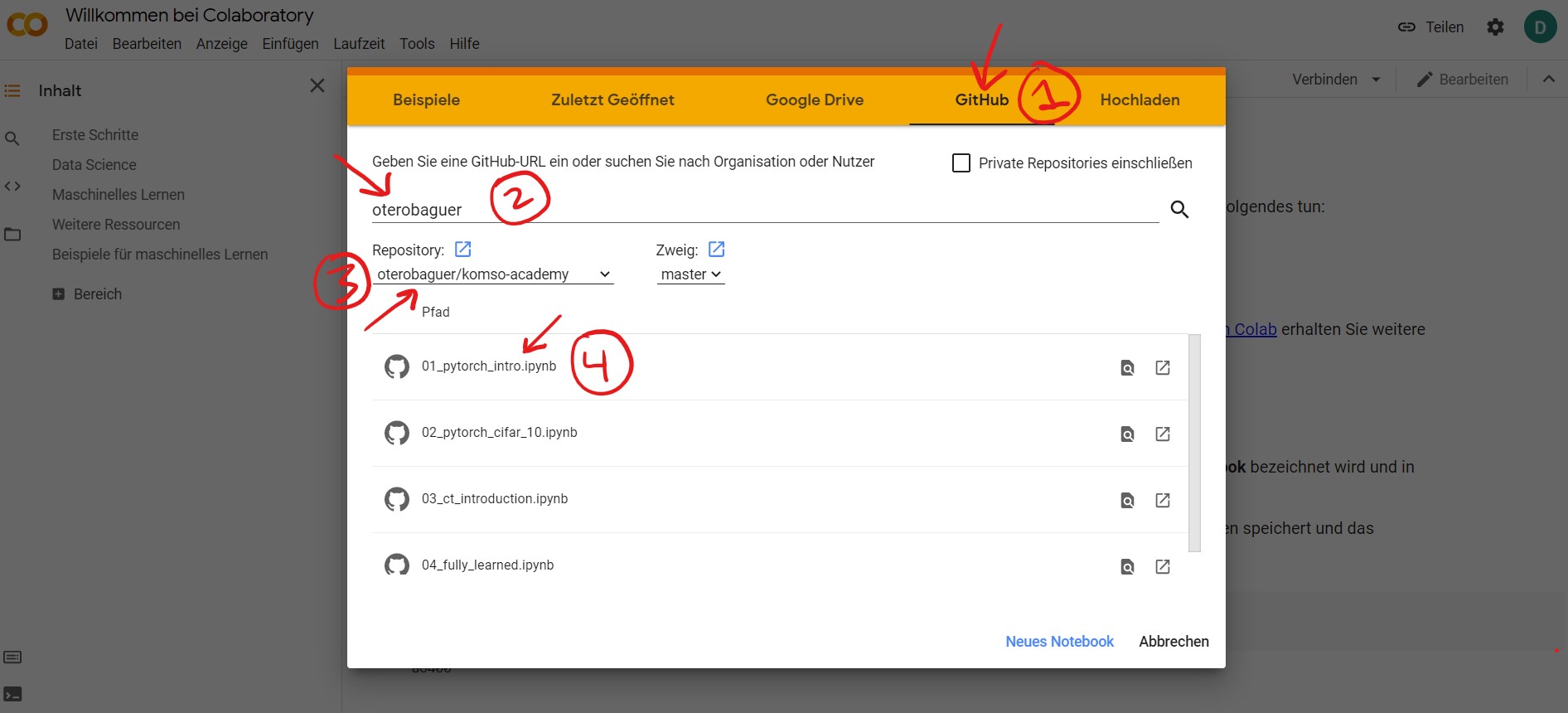Collapse the header with chevron up
Image resolution: width=1568 pixels, height=713 pixels.
[x=1548, y=79]
